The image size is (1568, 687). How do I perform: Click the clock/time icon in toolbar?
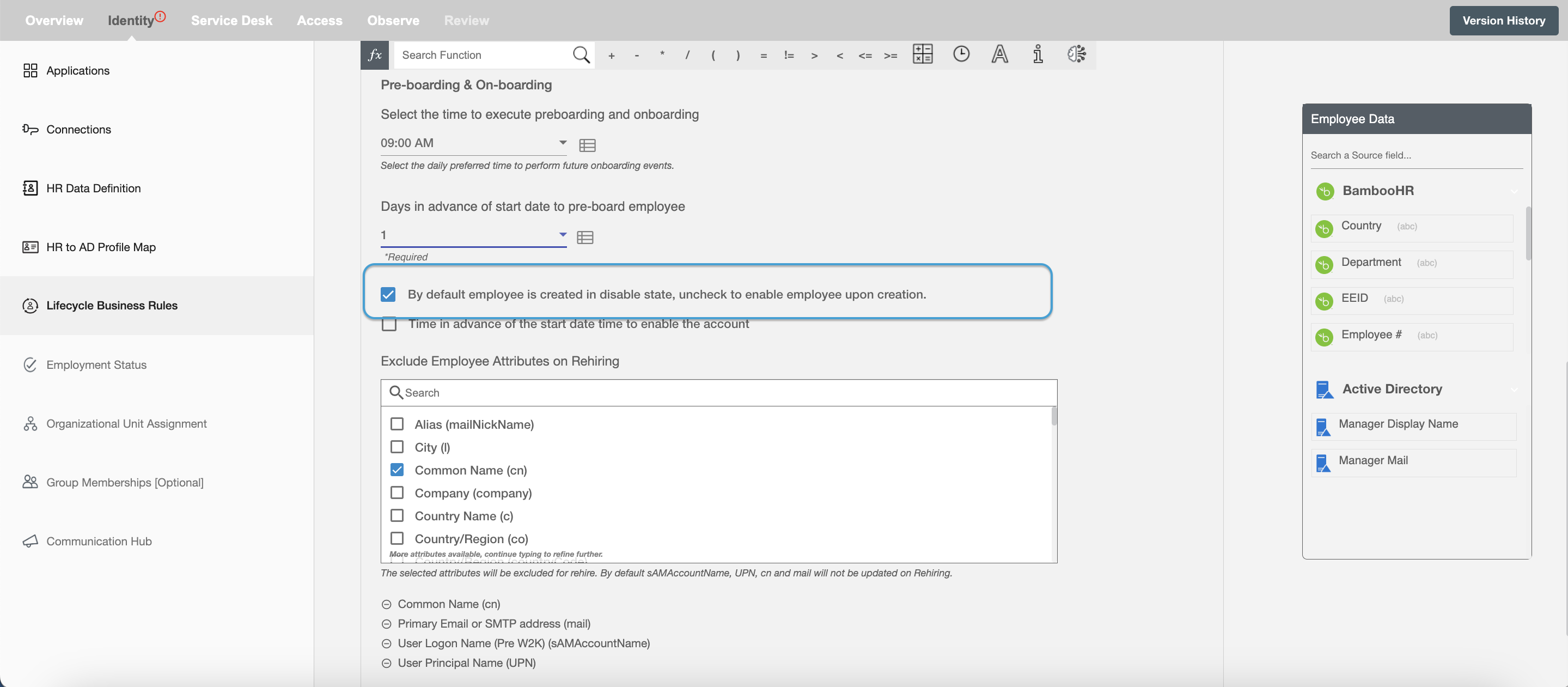[960, 55]
